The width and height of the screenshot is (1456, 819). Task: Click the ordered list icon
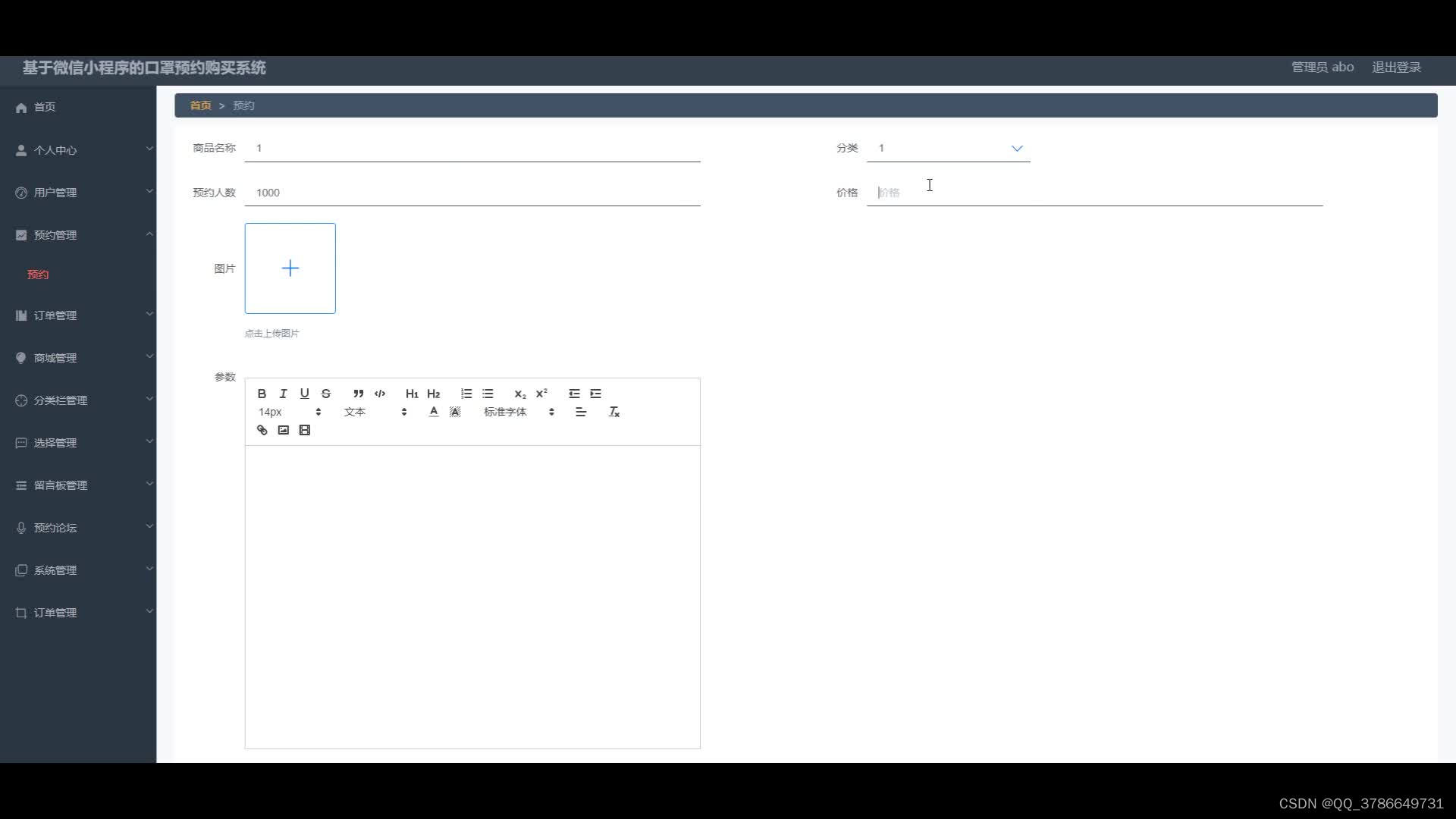(465, 393)
